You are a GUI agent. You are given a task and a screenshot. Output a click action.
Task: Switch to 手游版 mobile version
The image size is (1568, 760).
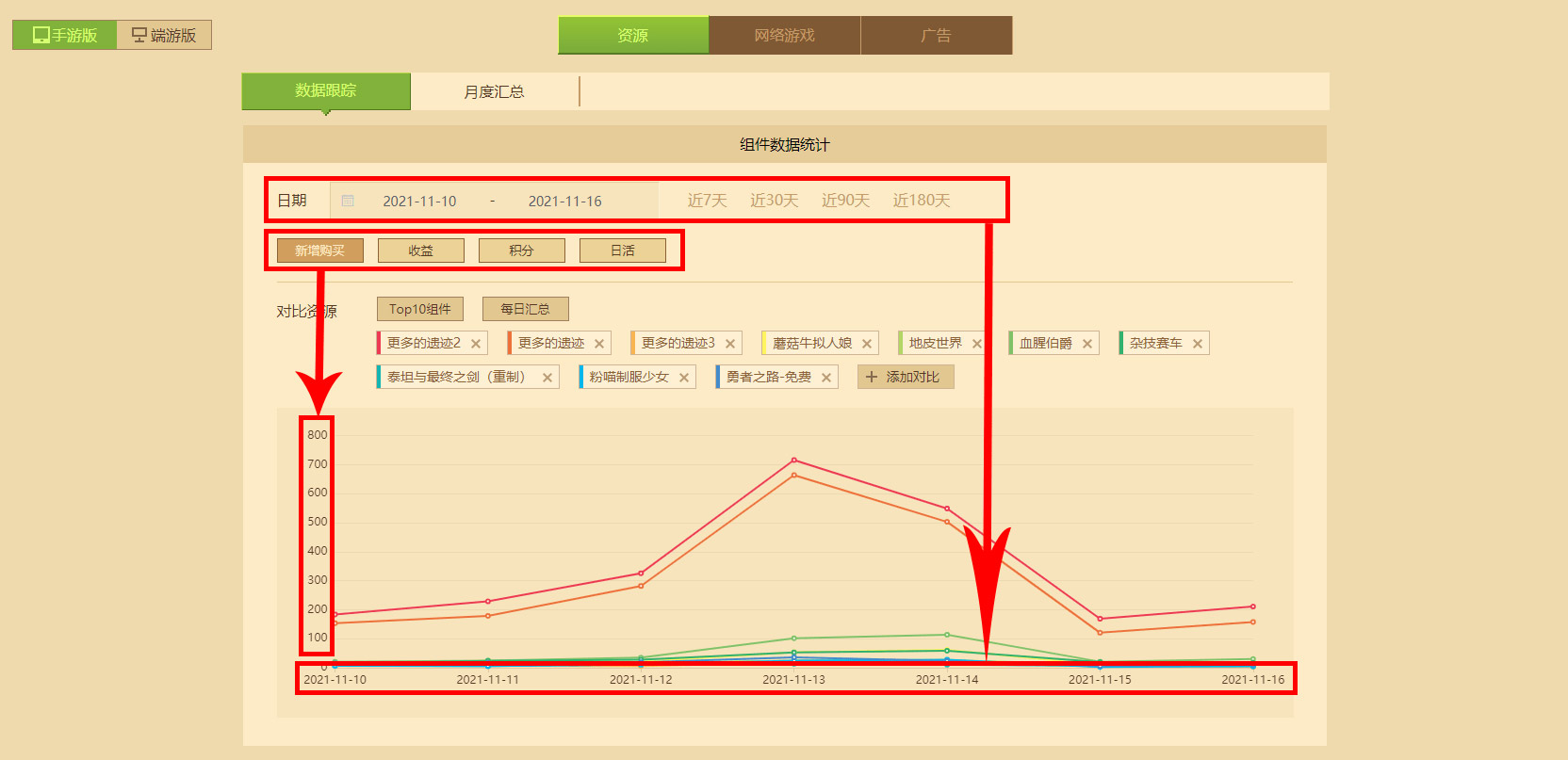[65, 35]
